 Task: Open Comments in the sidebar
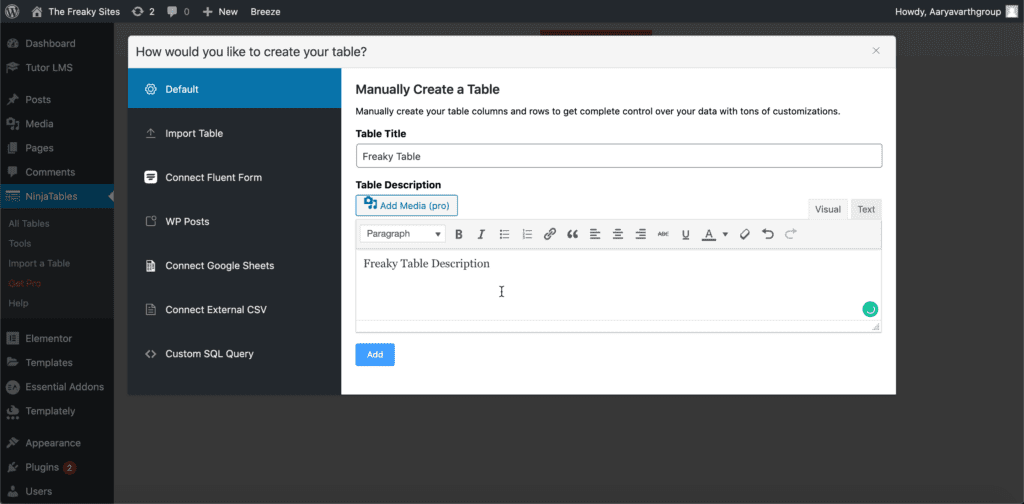(57, 172)
